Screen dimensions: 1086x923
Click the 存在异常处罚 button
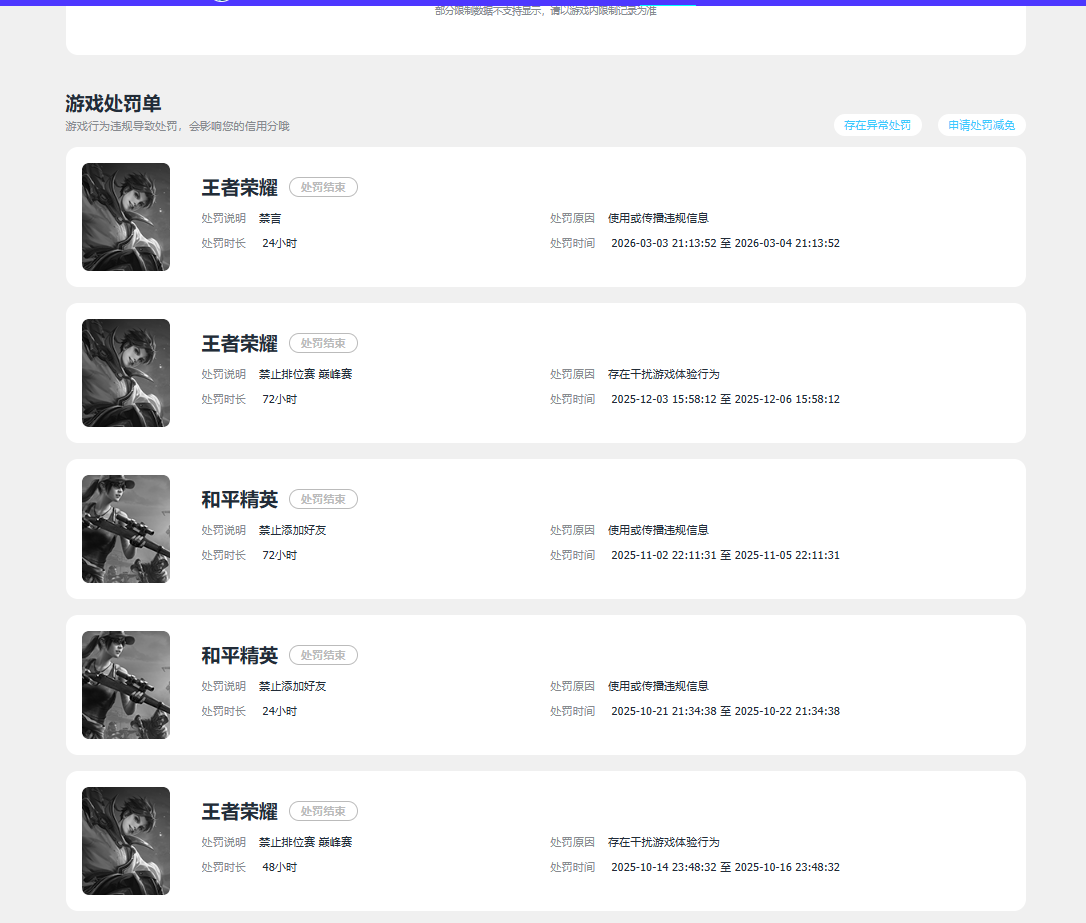(x=878, y=125)
